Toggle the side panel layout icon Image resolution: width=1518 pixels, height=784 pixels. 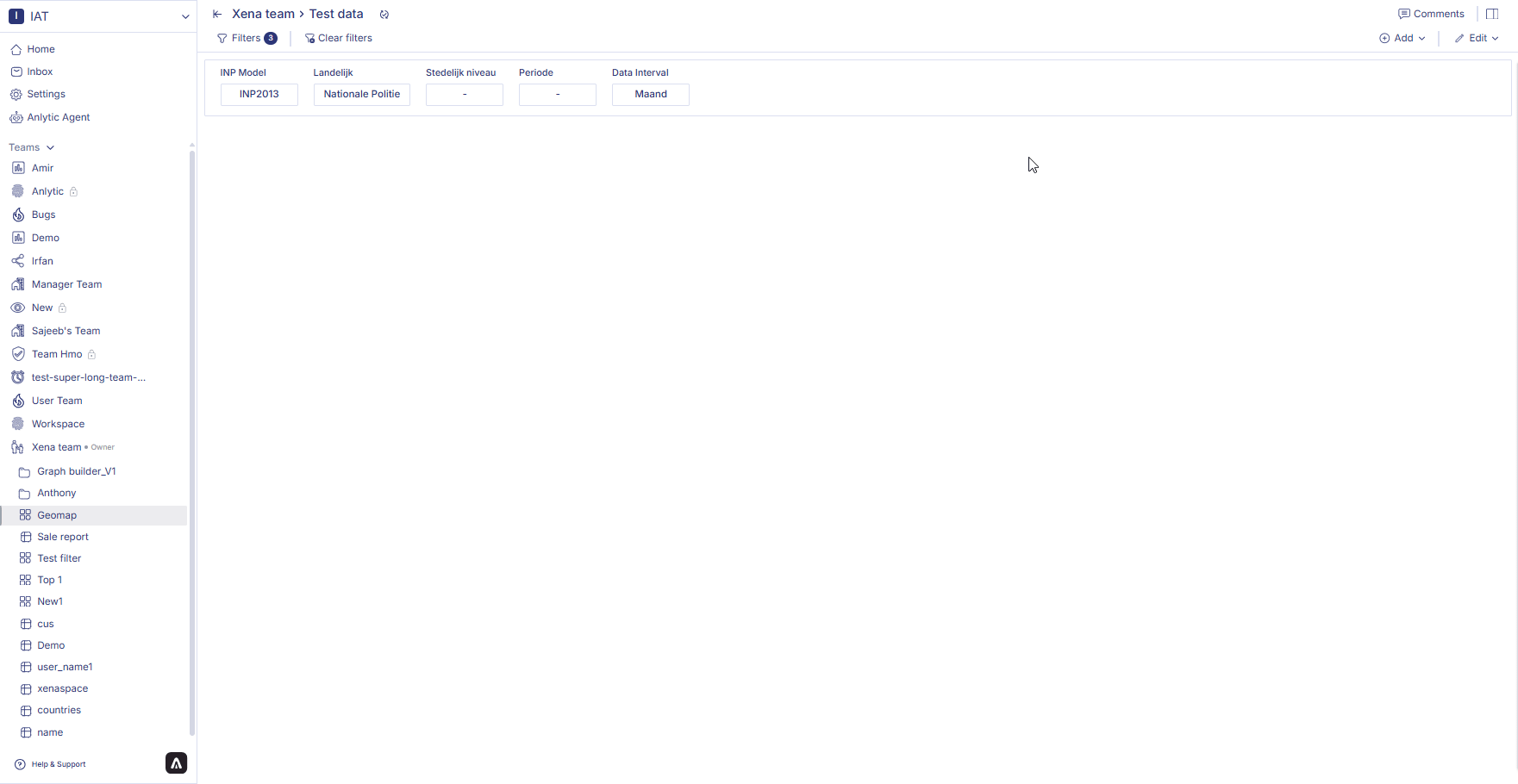1492,14
